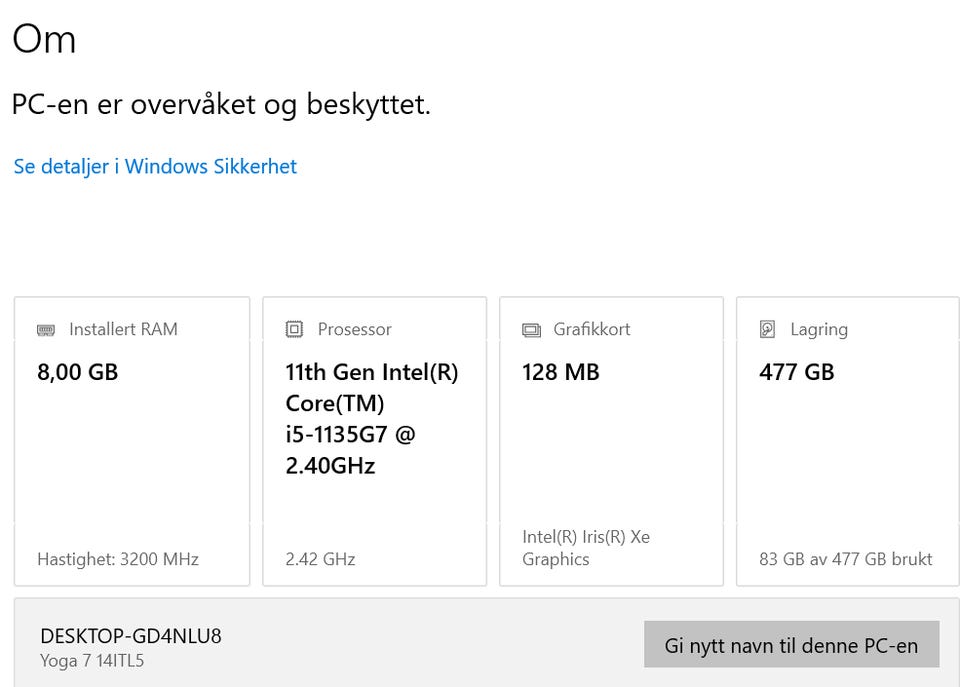Select the 477 GB storage value
This screenshot has height=687, width=960.
pos(796,372)
